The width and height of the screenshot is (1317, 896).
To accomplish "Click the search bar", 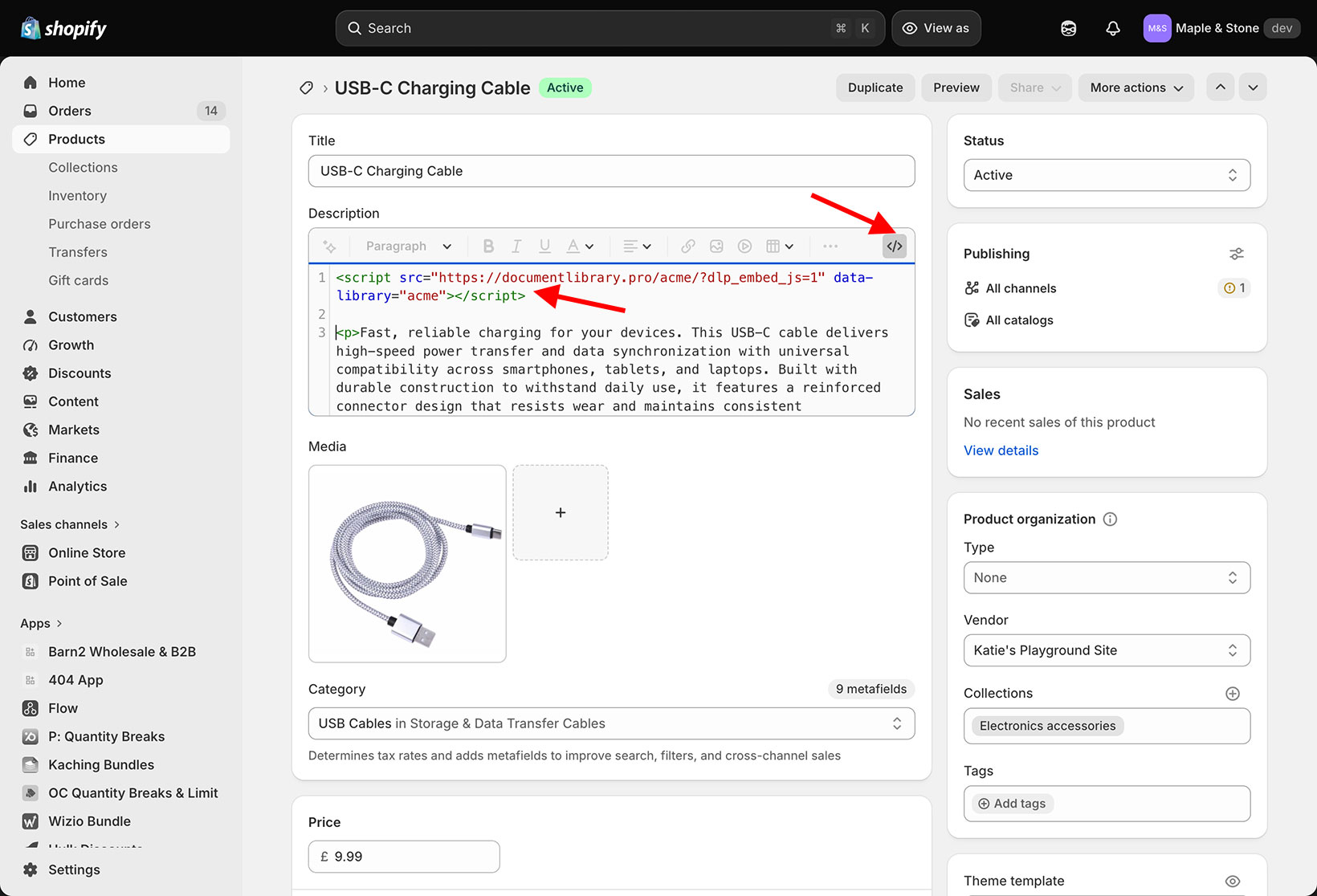I will (x=610, y=28).
